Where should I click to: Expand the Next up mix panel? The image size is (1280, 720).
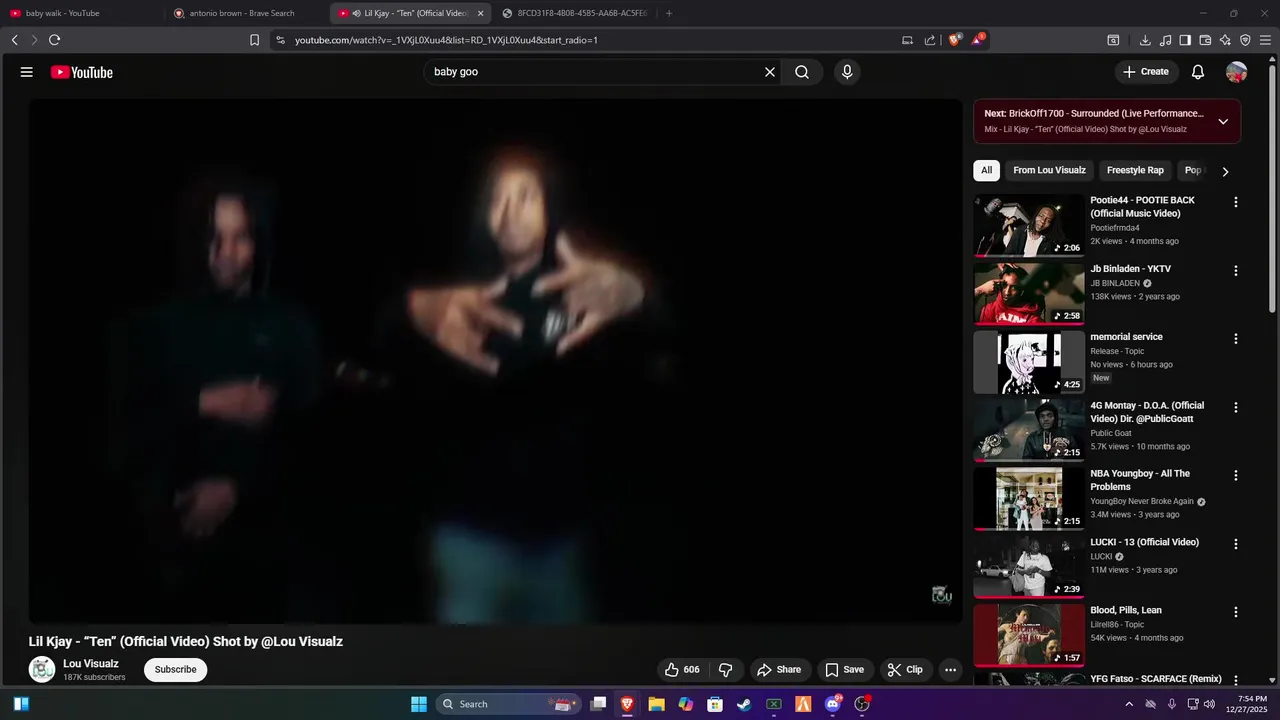tap(1223, 121)
